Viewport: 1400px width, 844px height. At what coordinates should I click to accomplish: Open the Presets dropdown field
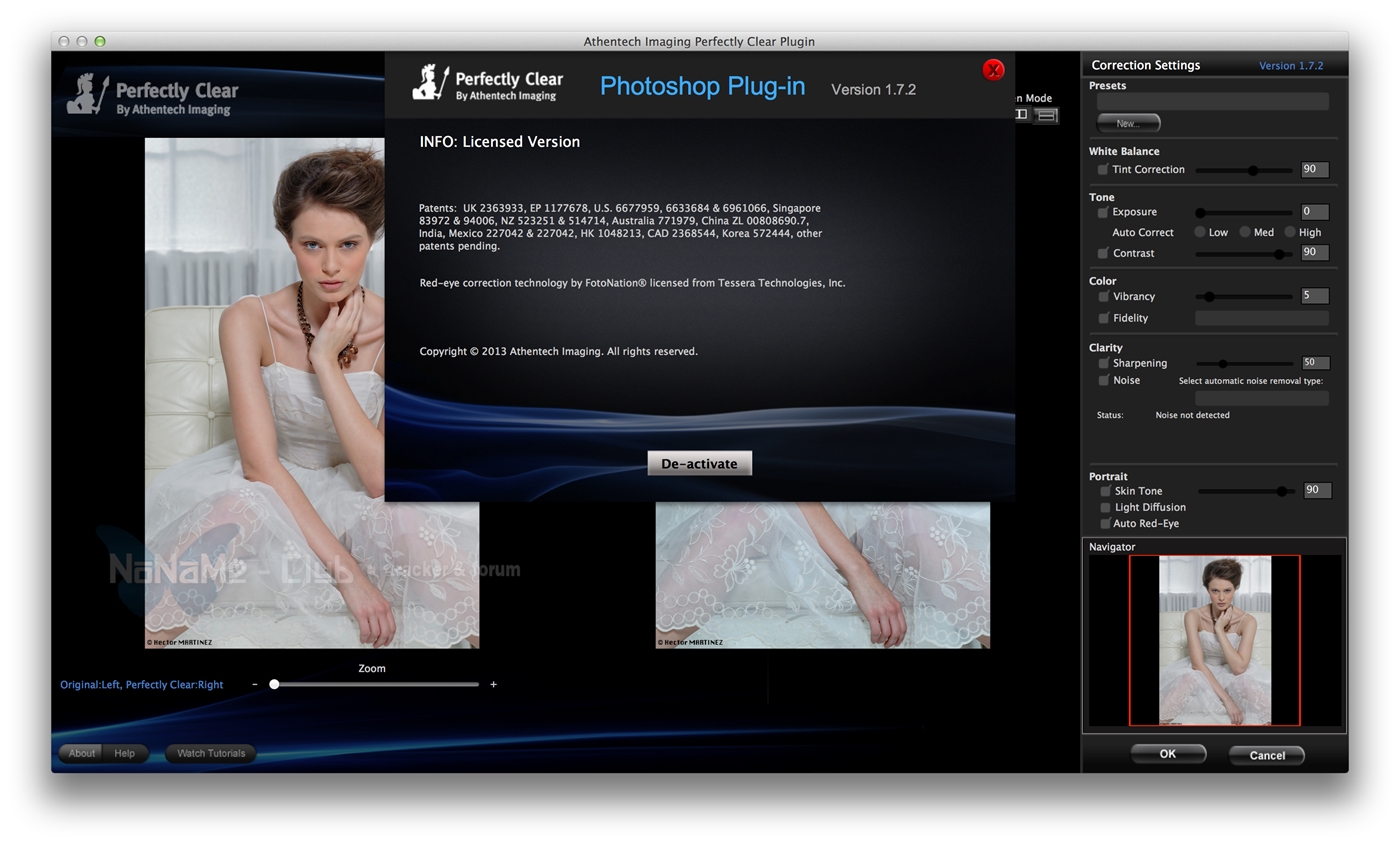click(x=1212, y=101)
